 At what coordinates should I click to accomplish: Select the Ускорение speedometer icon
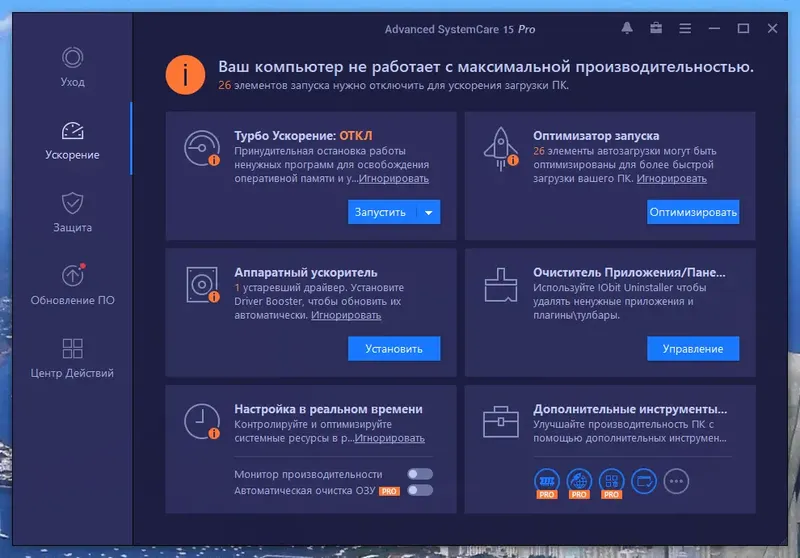[x=72, y=131]
